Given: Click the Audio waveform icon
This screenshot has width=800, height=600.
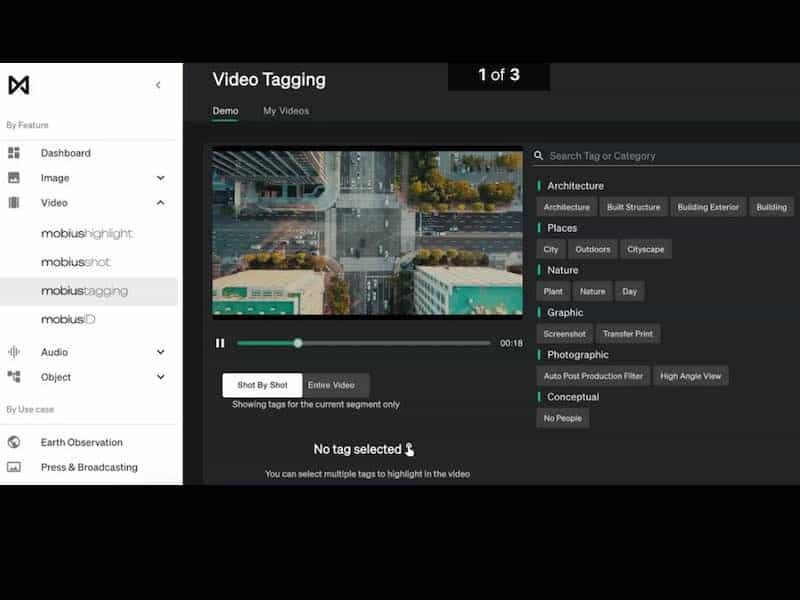Looking at the screenshot, I should tap(14, 352).
